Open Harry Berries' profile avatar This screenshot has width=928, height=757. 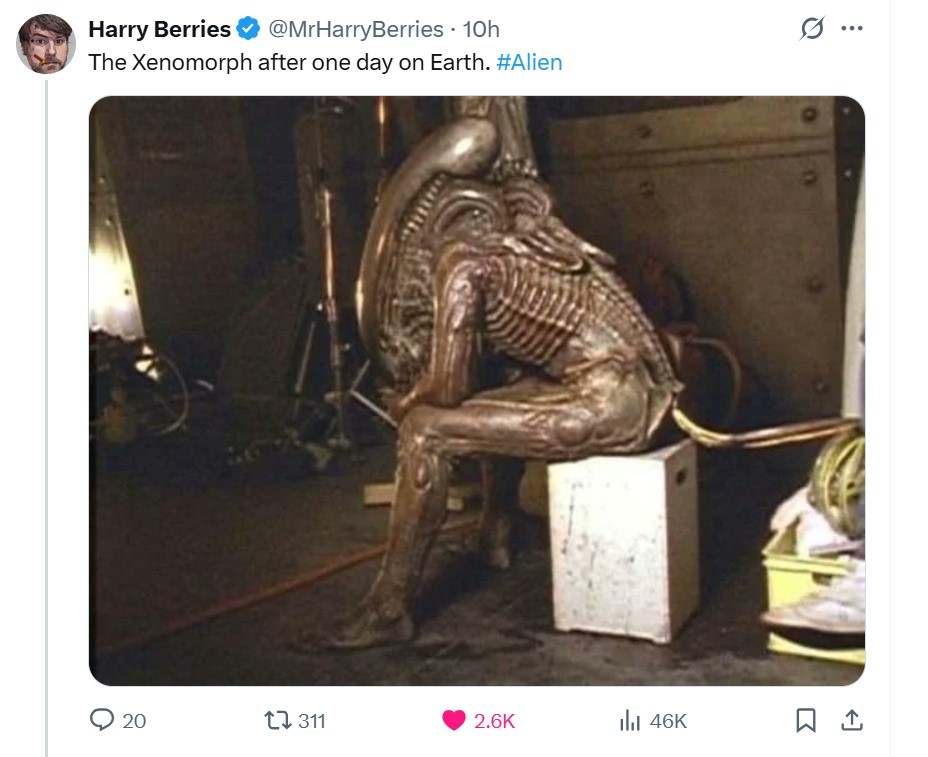46,44
